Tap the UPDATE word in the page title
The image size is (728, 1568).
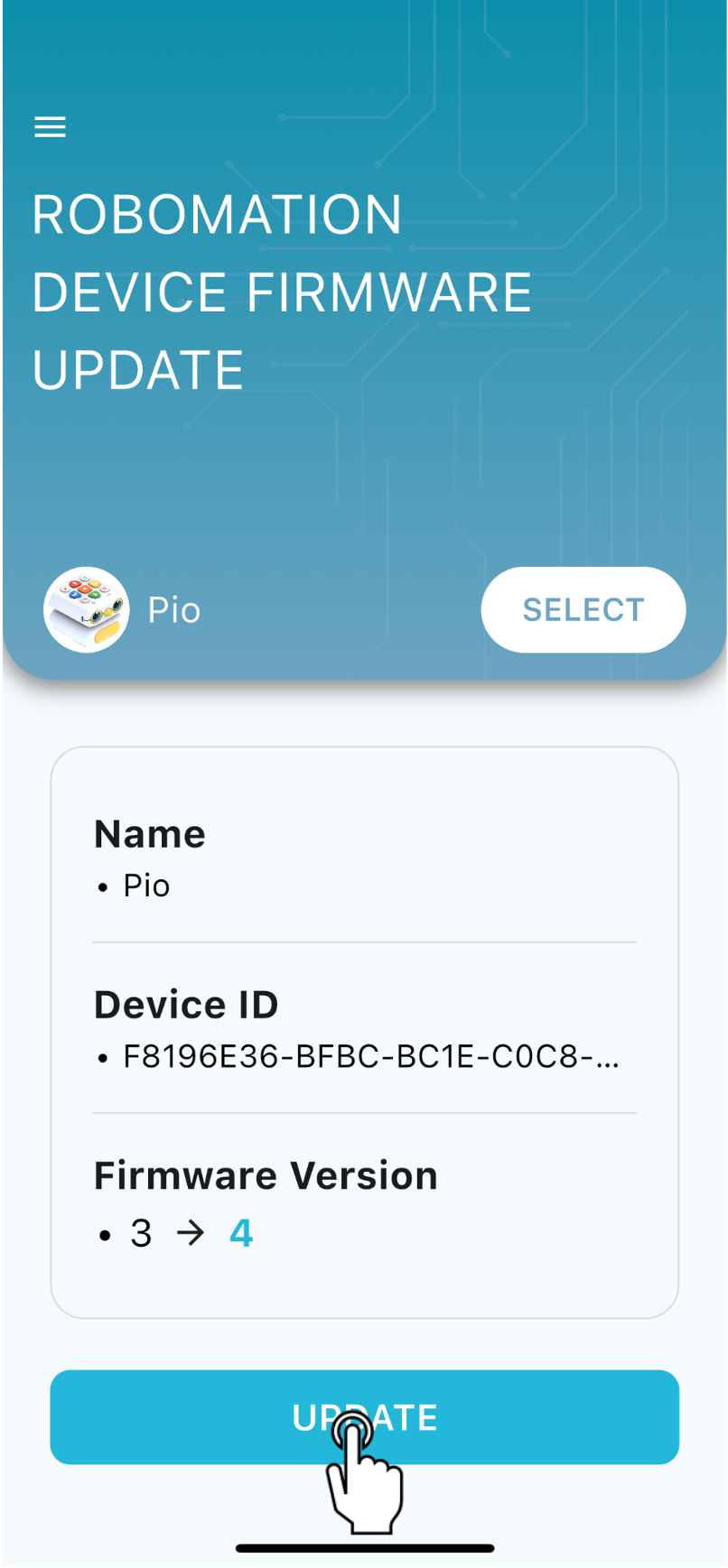point(138,370)
